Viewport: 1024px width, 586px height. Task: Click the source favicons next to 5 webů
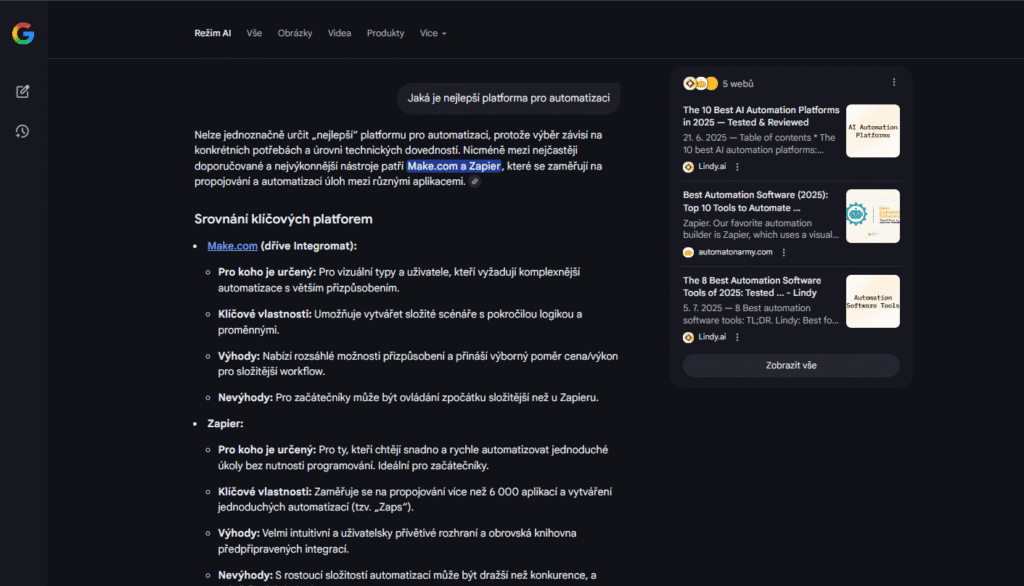tap(700, 83)
